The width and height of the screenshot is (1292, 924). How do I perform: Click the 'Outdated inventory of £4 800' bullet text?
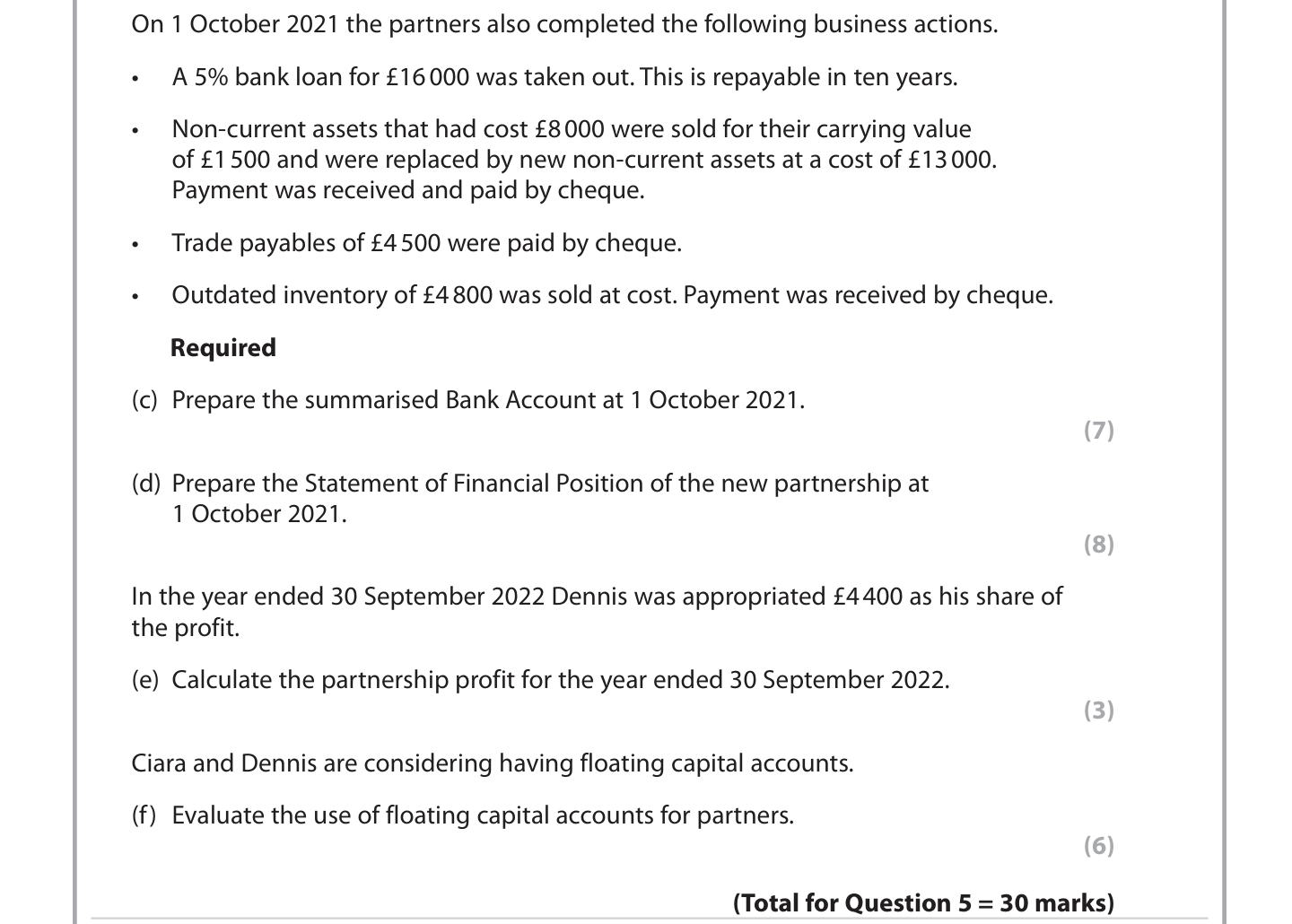click(612, 295)
